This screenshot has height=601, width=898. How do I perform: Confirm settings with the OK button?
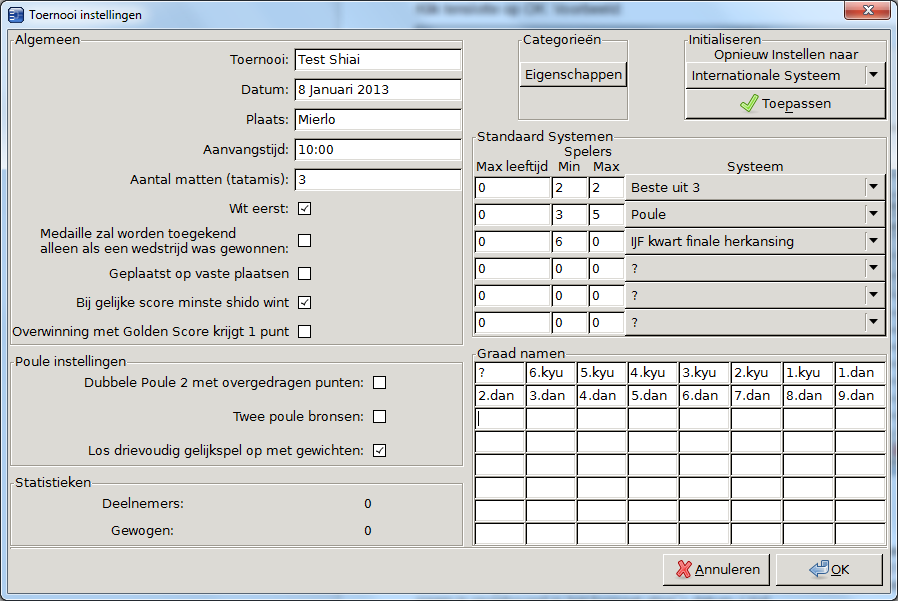[x=829, y=569]
